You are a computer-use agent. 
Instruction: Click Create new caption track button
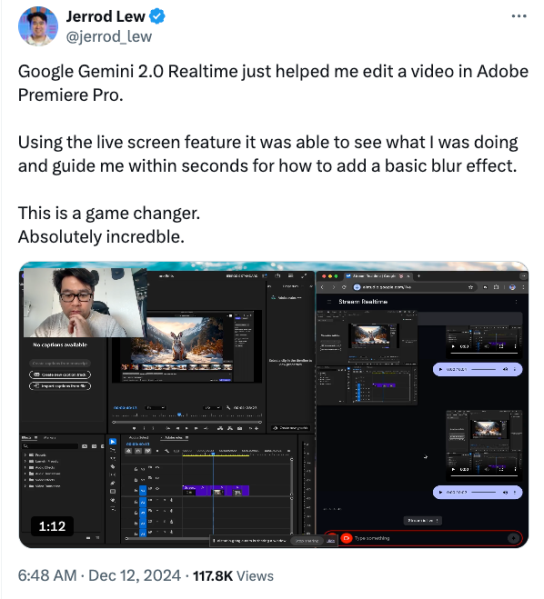pos(60,375)
